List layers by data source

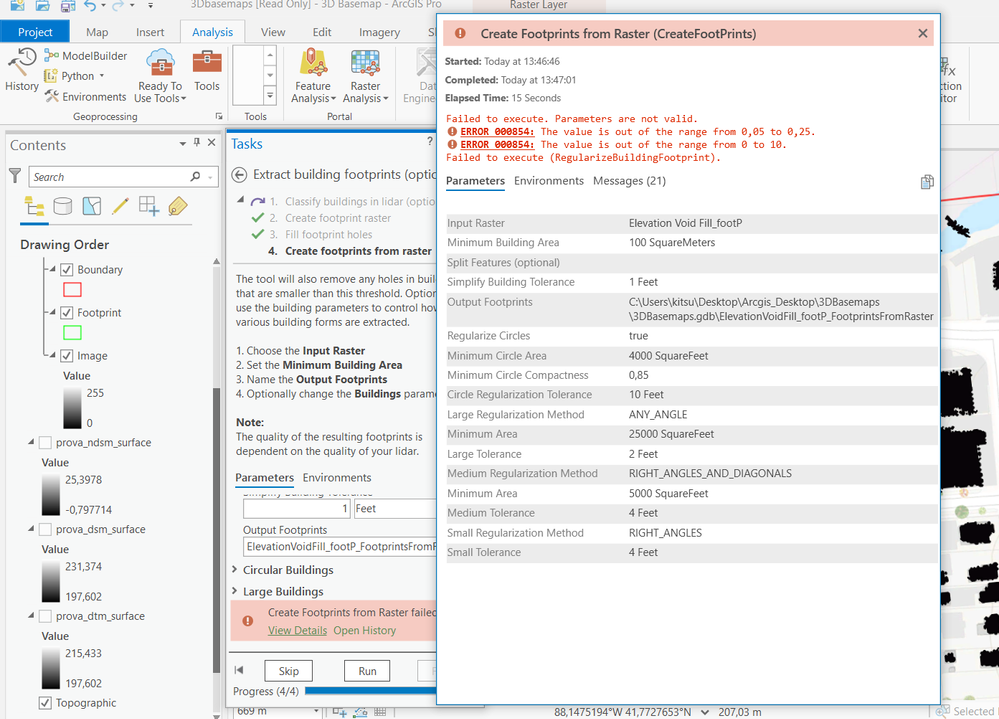point(62,206)
